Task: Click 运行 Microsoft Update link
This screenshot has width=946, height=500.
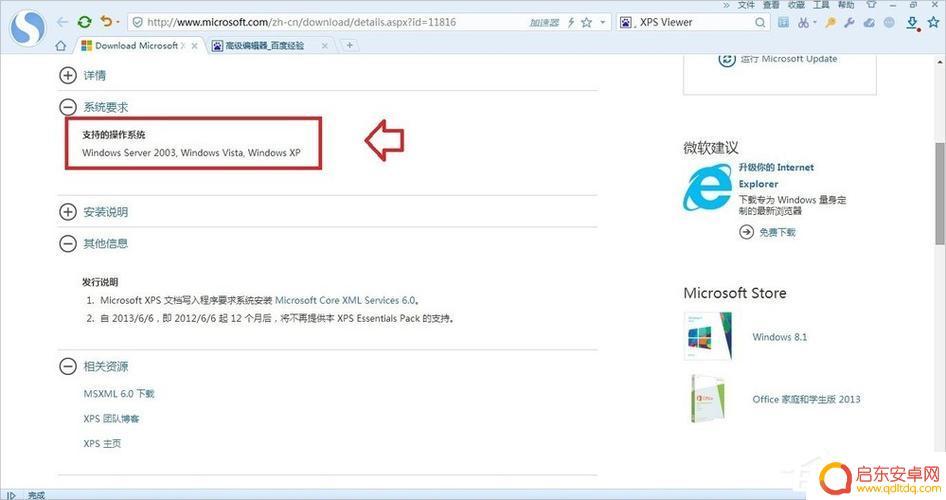Action: 789,59
